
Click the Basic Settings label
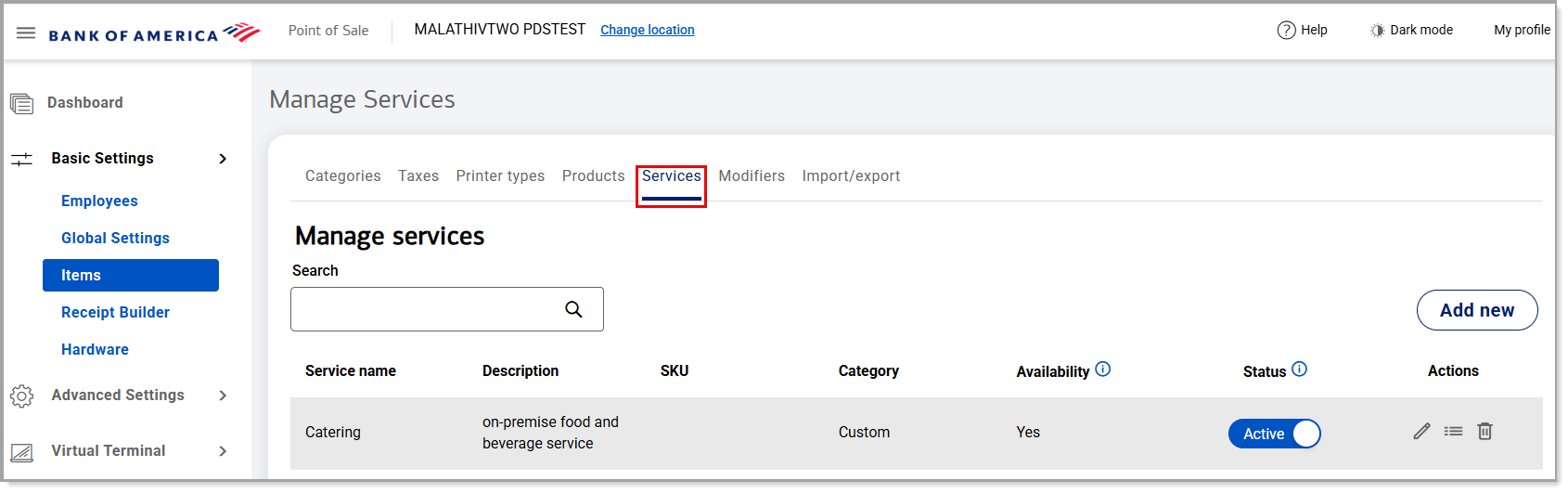pos(102,158)
